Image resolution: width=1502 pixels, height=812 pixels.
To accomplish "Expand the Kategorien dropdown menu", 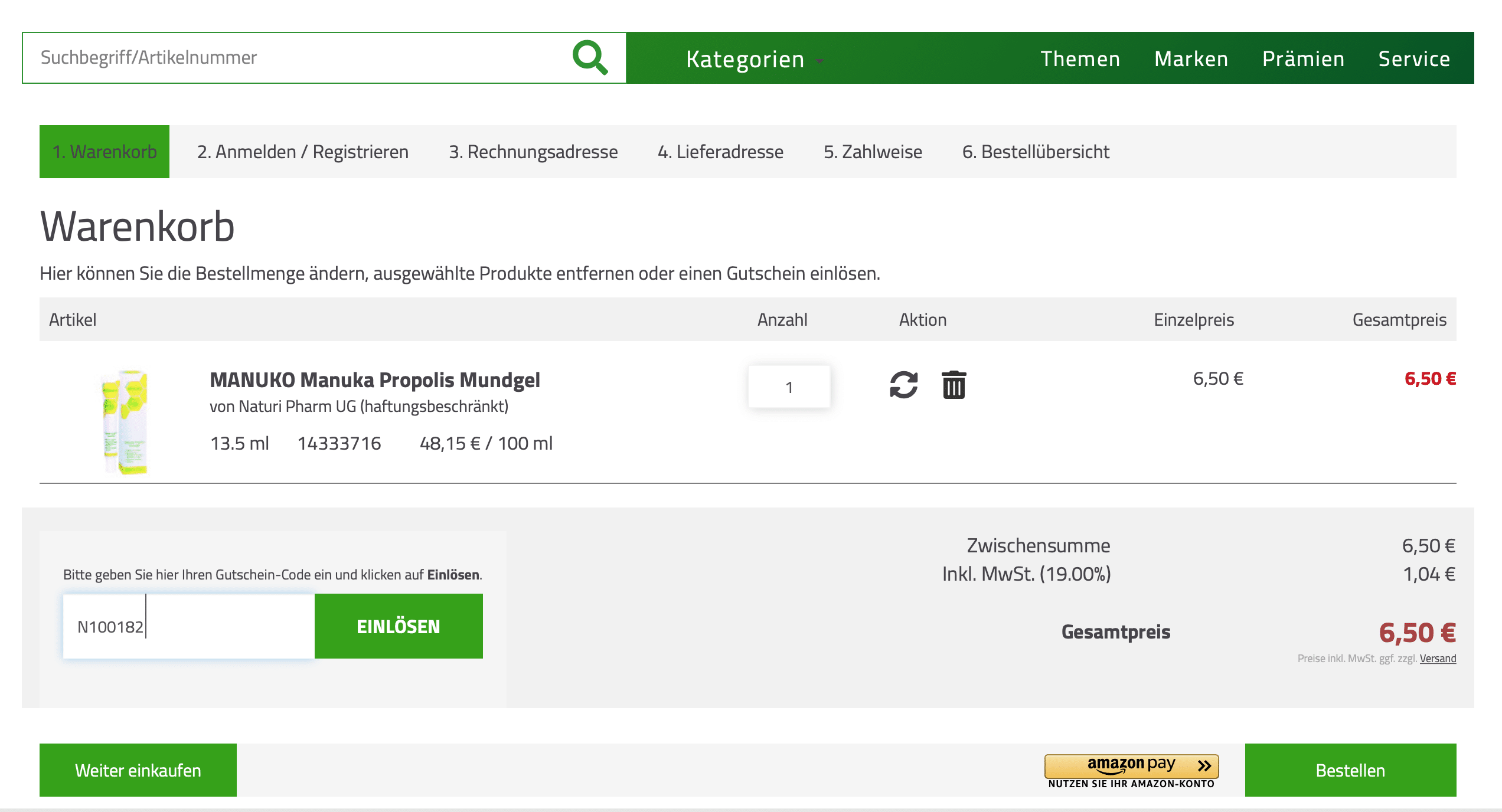I will (x=754, y=59).
